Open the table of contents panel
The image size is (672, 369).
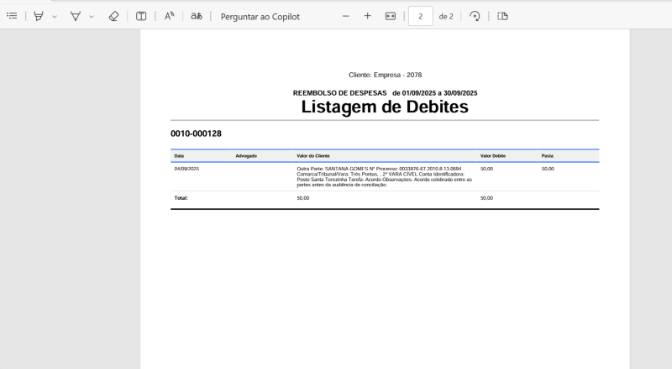point(12,16)
